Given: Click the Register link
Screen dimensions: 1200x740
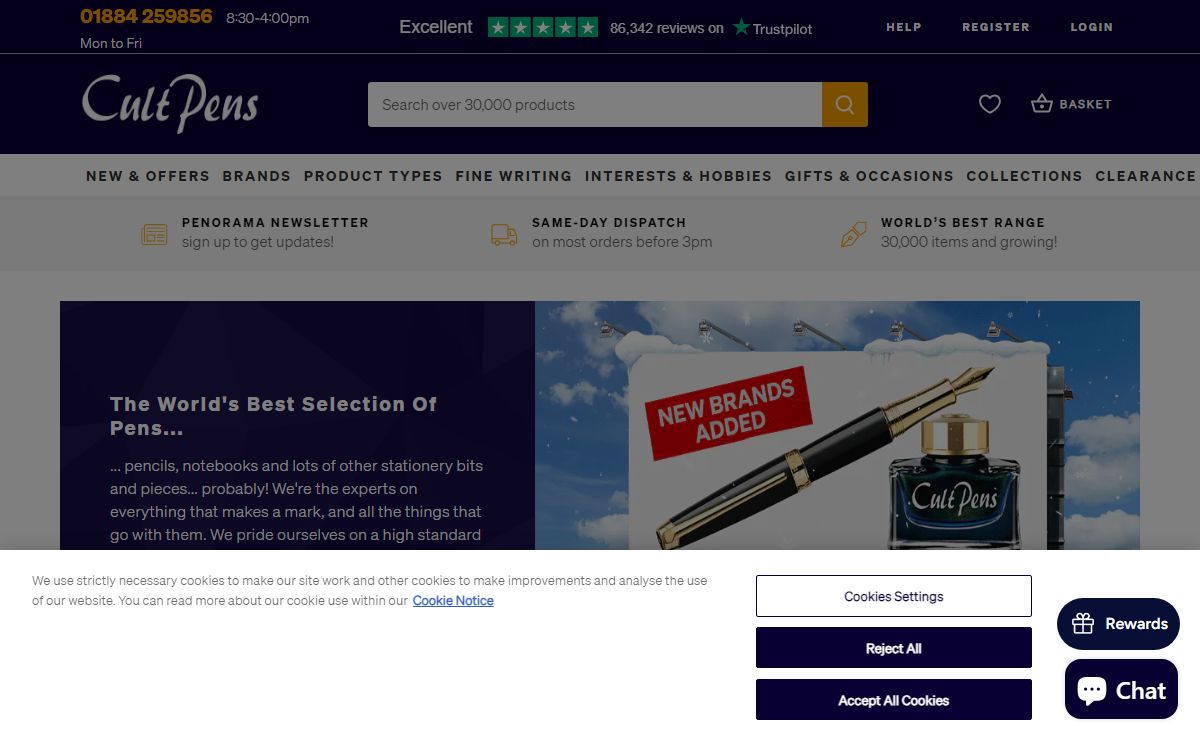Looking at the screenshot, I should coord(996,27).
